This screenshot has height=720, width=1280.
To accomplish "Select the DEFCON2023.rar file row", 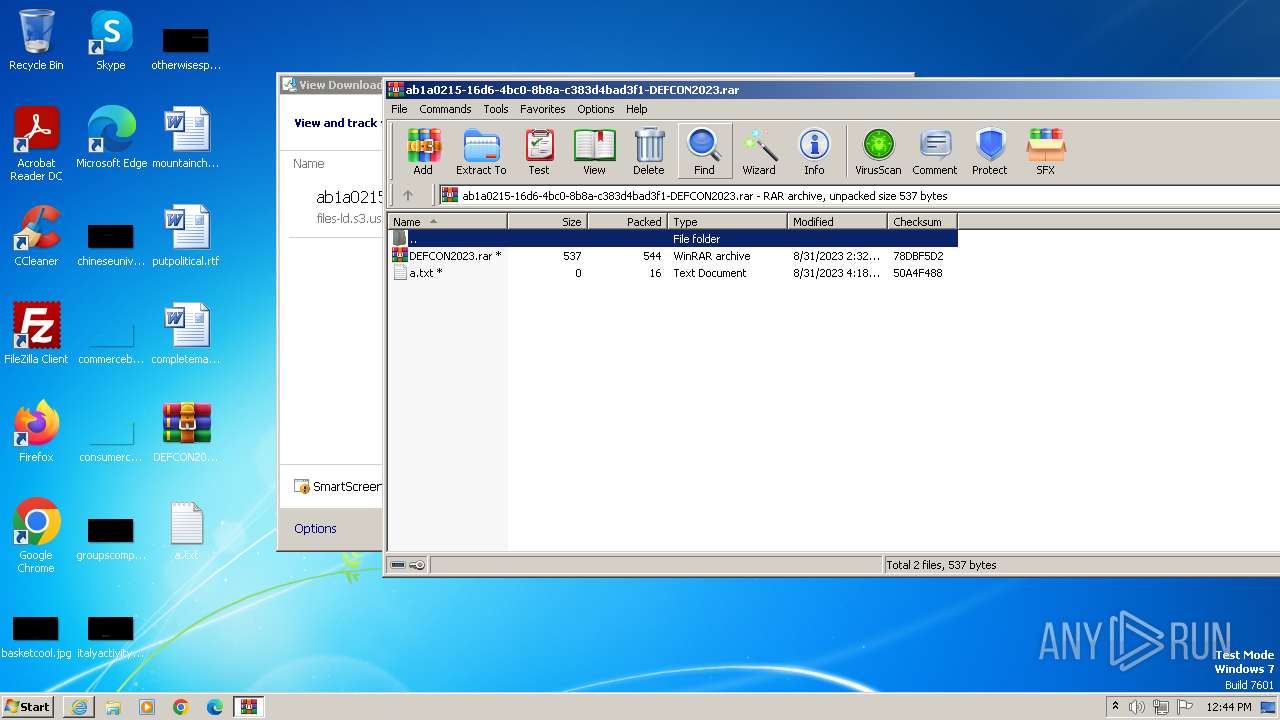I will tap(672, 256).
